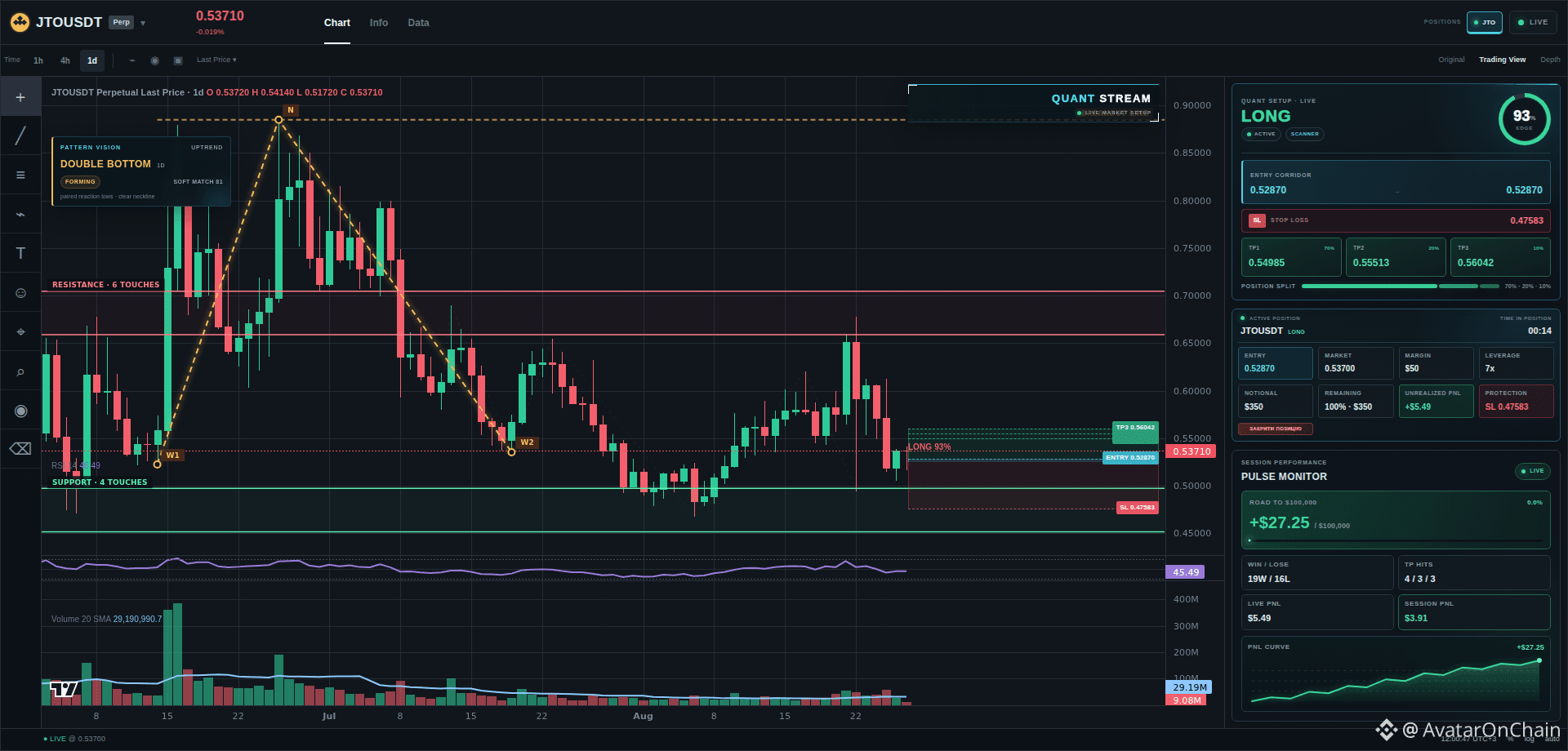The height and width of the screenshot is (751, 1568).
Task: Select the zigzag pattern tool in sidebar
Action: click(20, 214)
